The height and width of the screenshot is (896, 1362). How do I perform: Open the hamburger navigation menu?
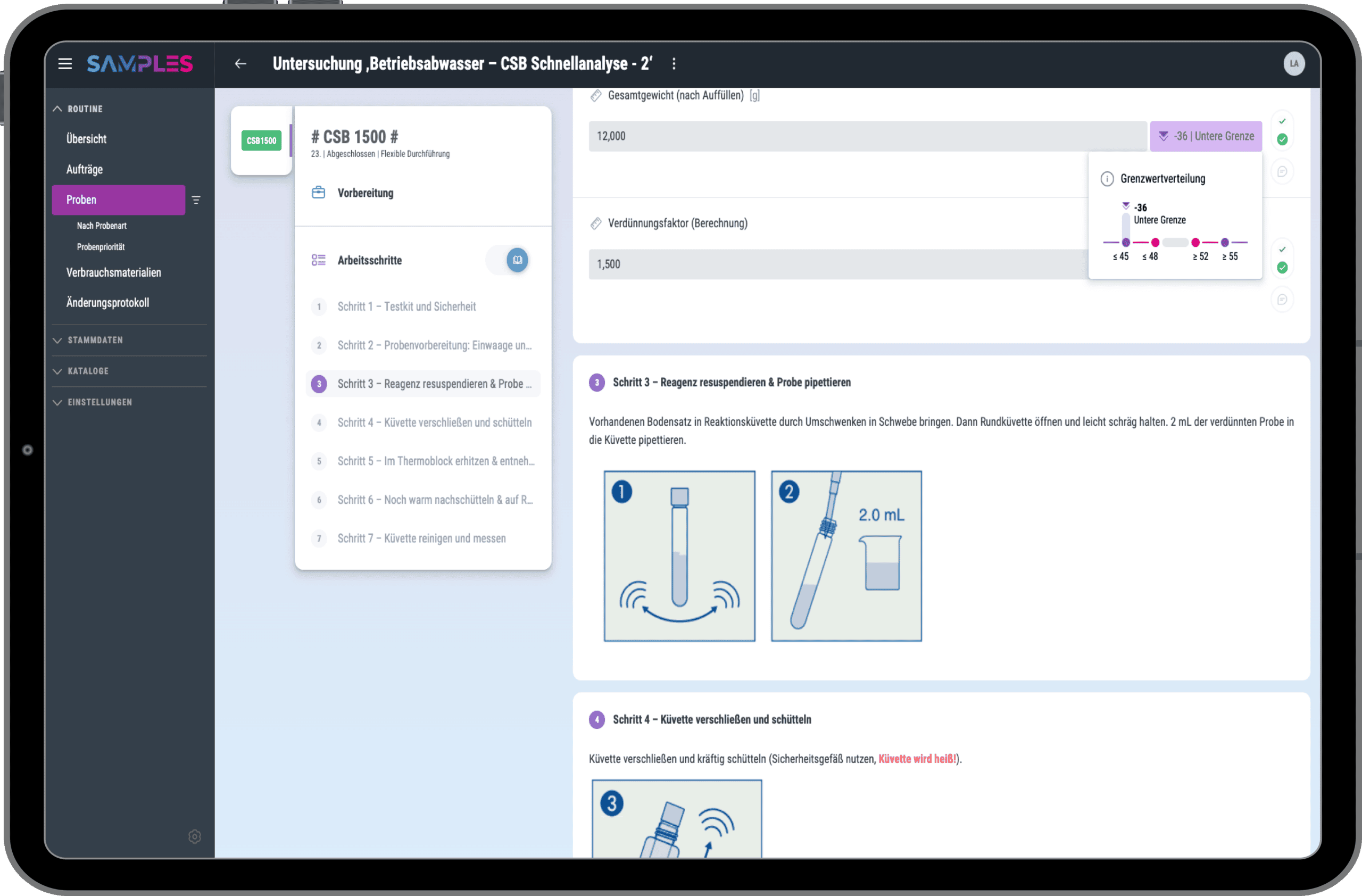65,63
